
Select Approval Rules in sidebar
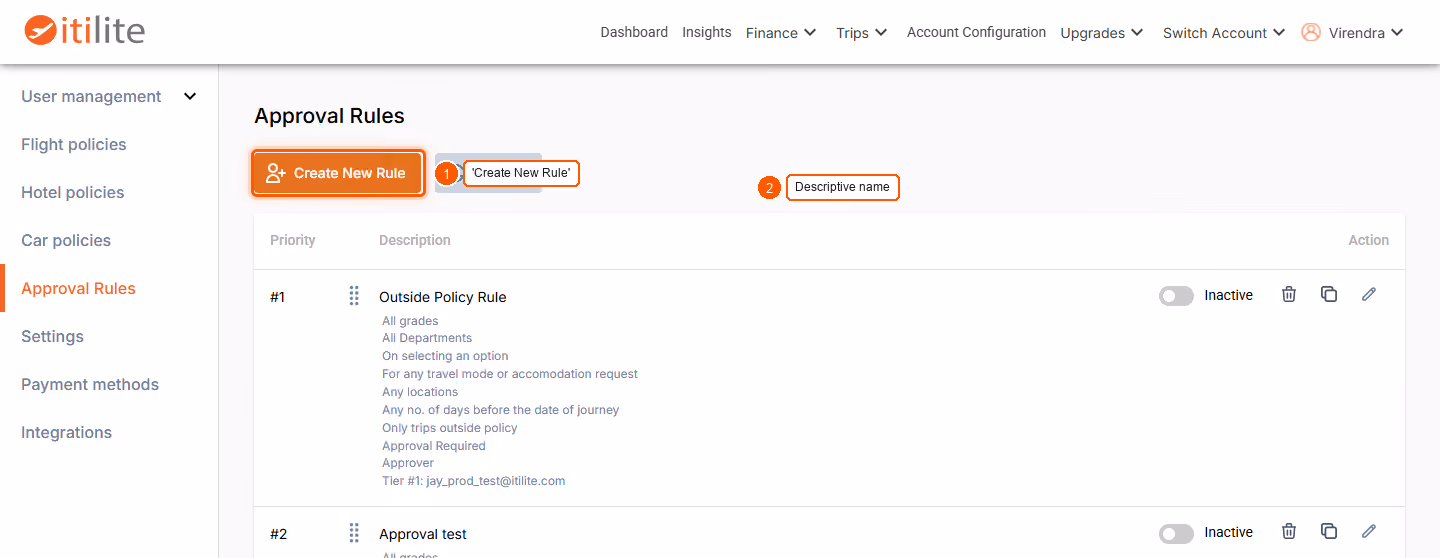pyautogui.click(x=78, y=288)
